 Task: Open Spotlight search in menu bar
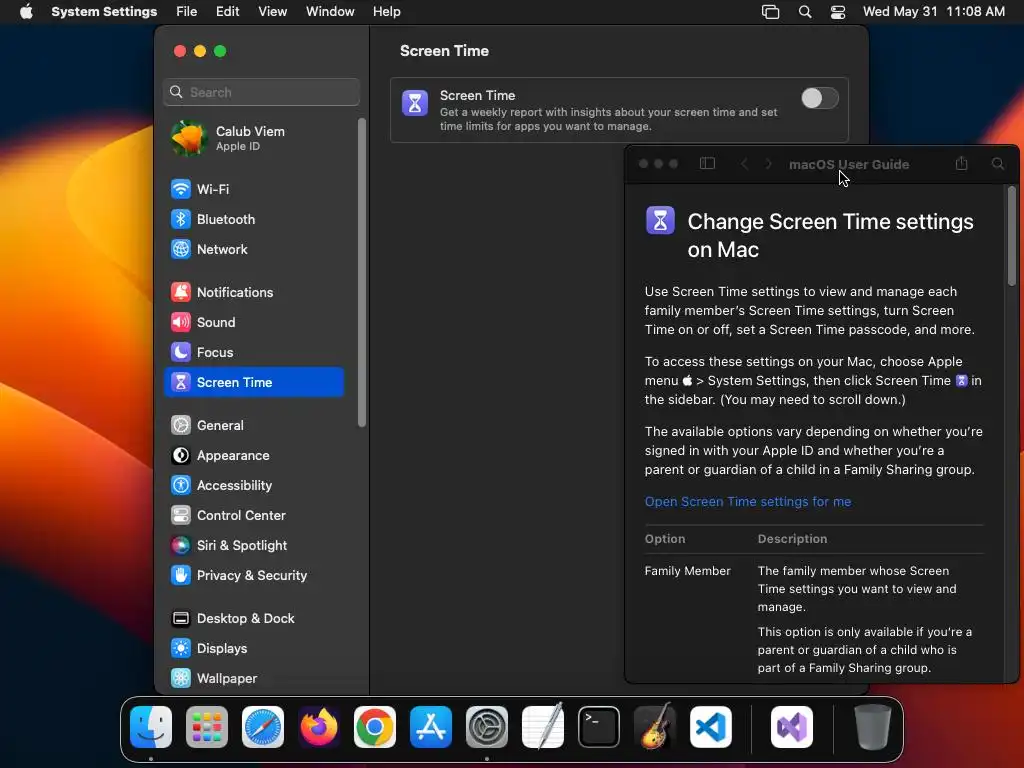[x=805, y=12]
